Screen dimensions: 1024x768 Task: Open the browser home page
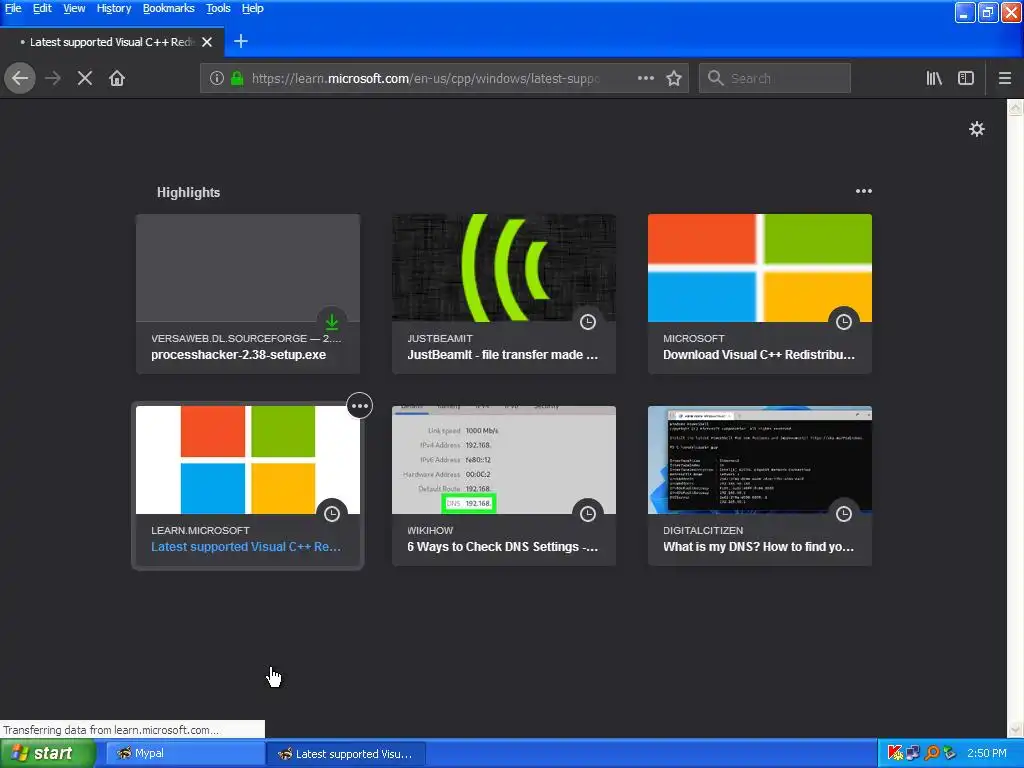(x=117, y=78)
